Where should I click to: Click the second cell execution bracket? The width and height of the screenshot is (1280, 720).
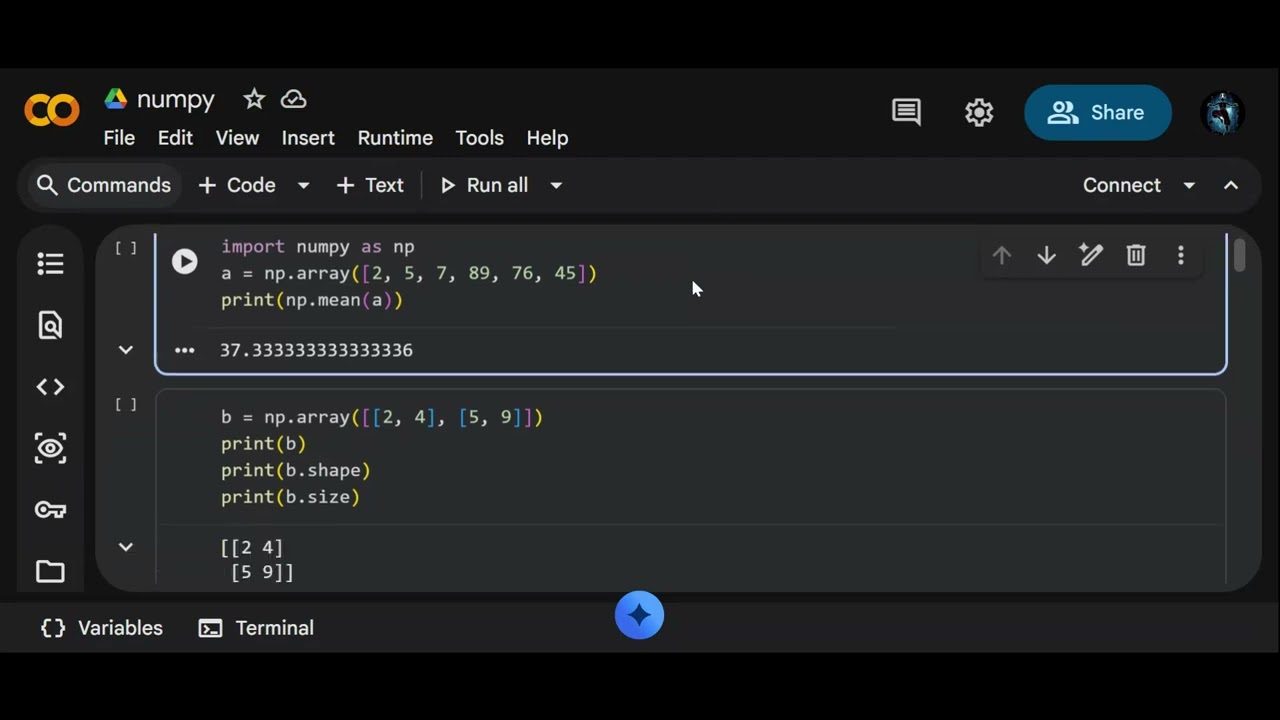click(x=126, y=404)
